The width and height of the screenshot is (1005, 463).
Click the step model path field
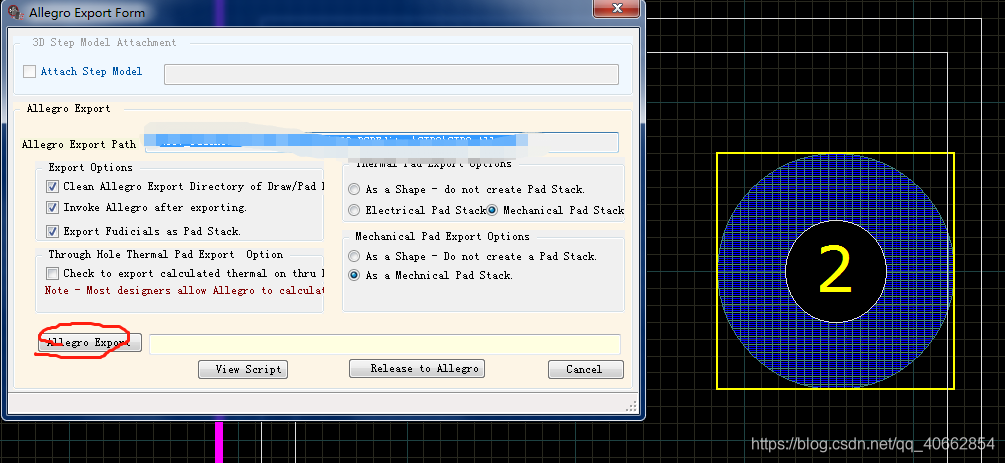click(391, 74)
